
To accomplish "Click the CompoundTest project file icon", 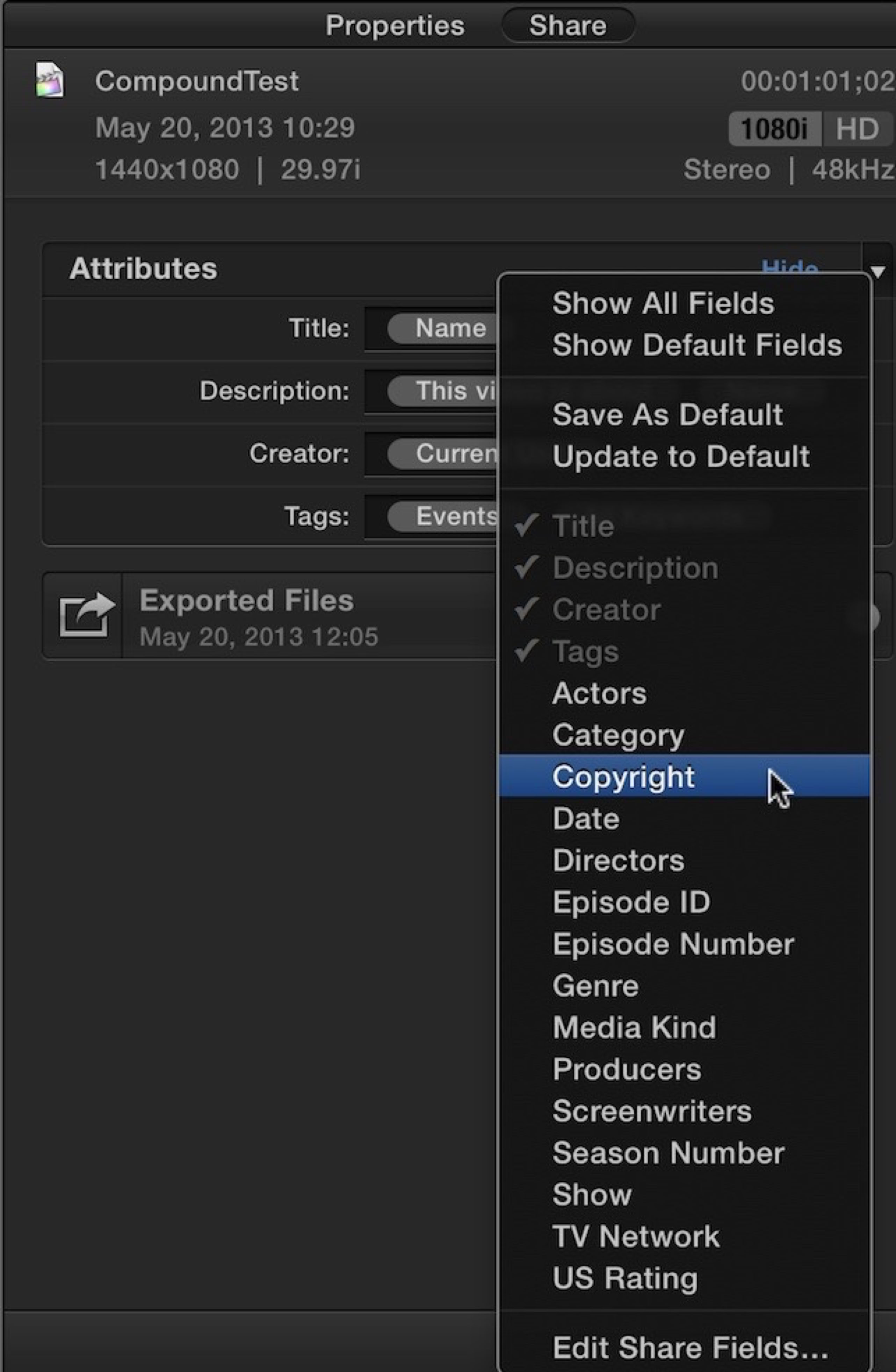I will tap(50, 80).
